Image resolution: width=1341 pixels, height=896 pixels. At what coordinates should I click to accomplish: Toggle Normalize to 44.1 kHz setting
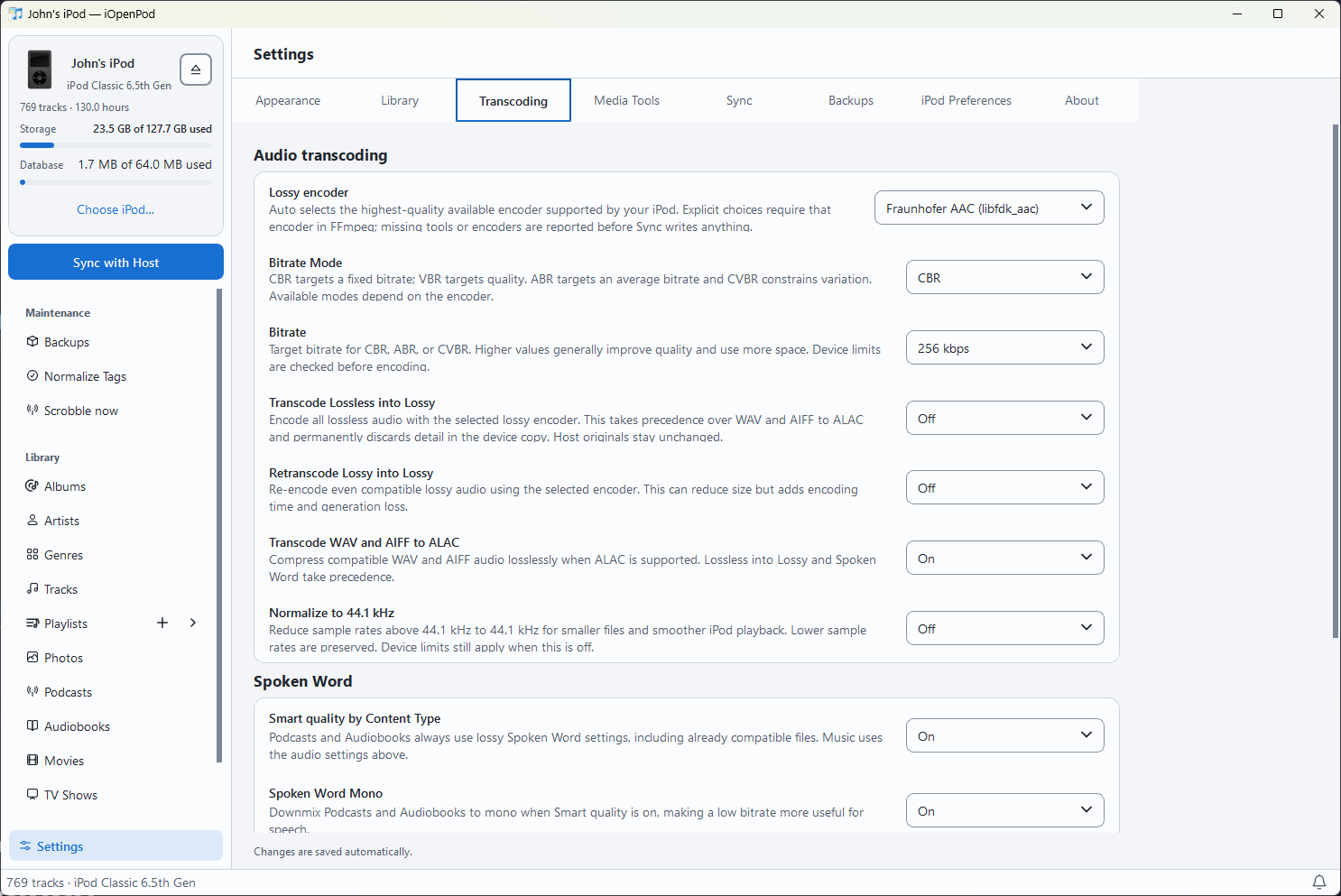click(1004, 628)
